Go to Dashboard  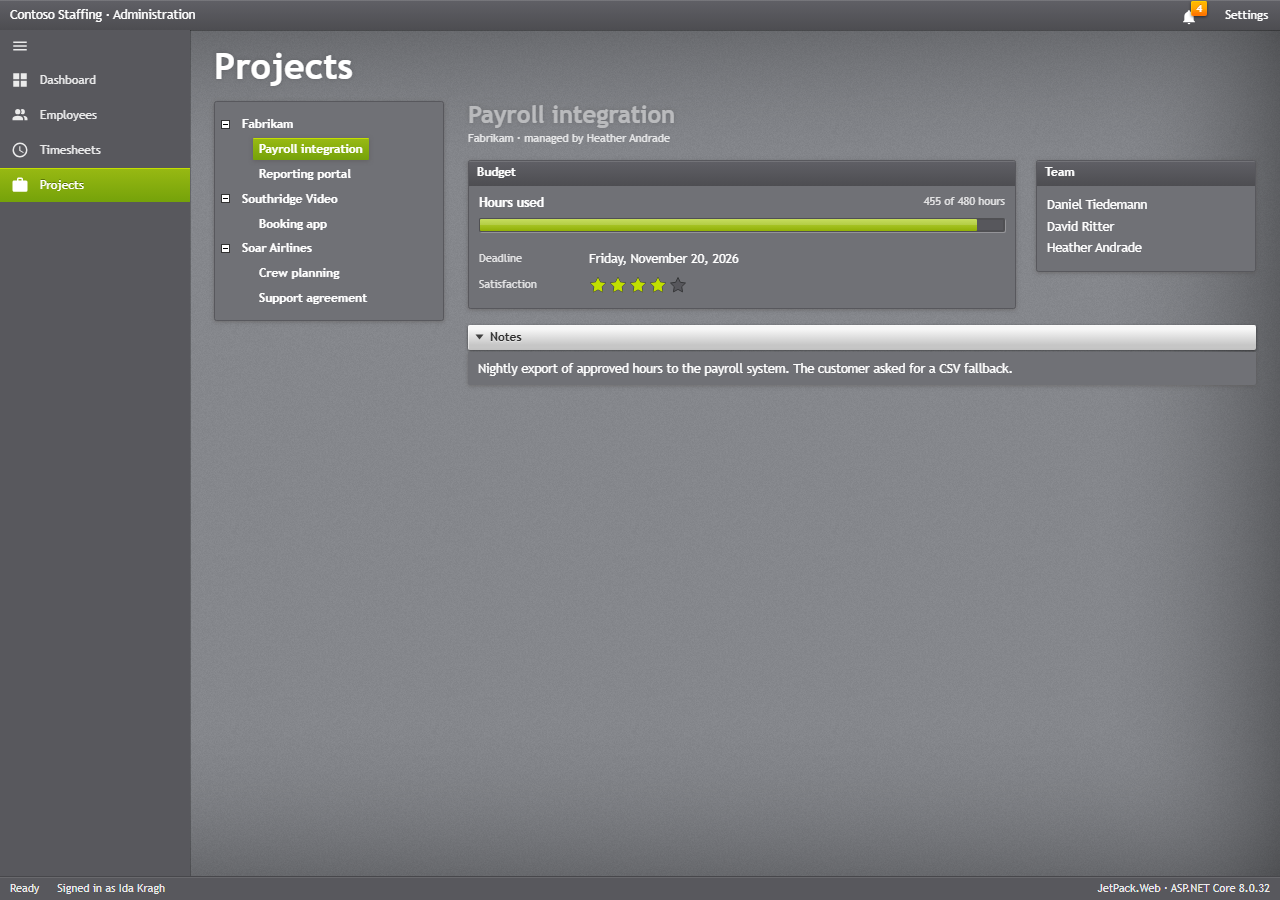click(x=95, y=80)
